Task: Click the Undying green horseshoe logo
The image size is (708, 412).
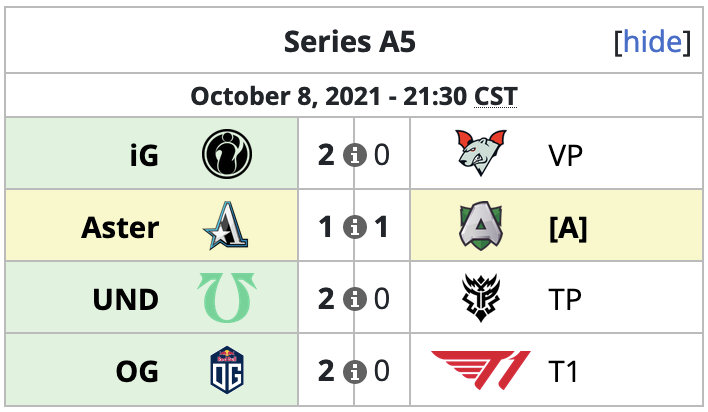Action: 227,297
